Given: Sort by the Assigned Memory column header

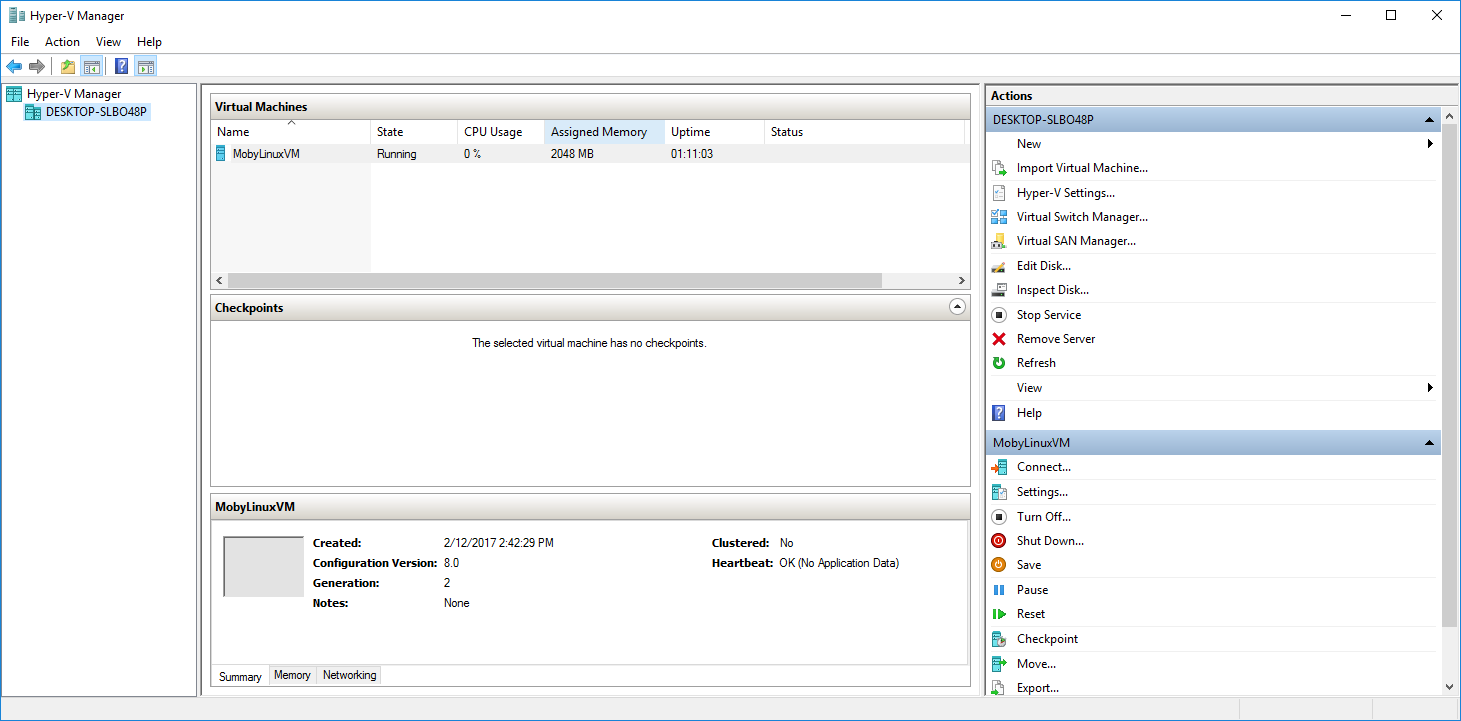Looking at the screenshot, I should click(x=604, y=132).
